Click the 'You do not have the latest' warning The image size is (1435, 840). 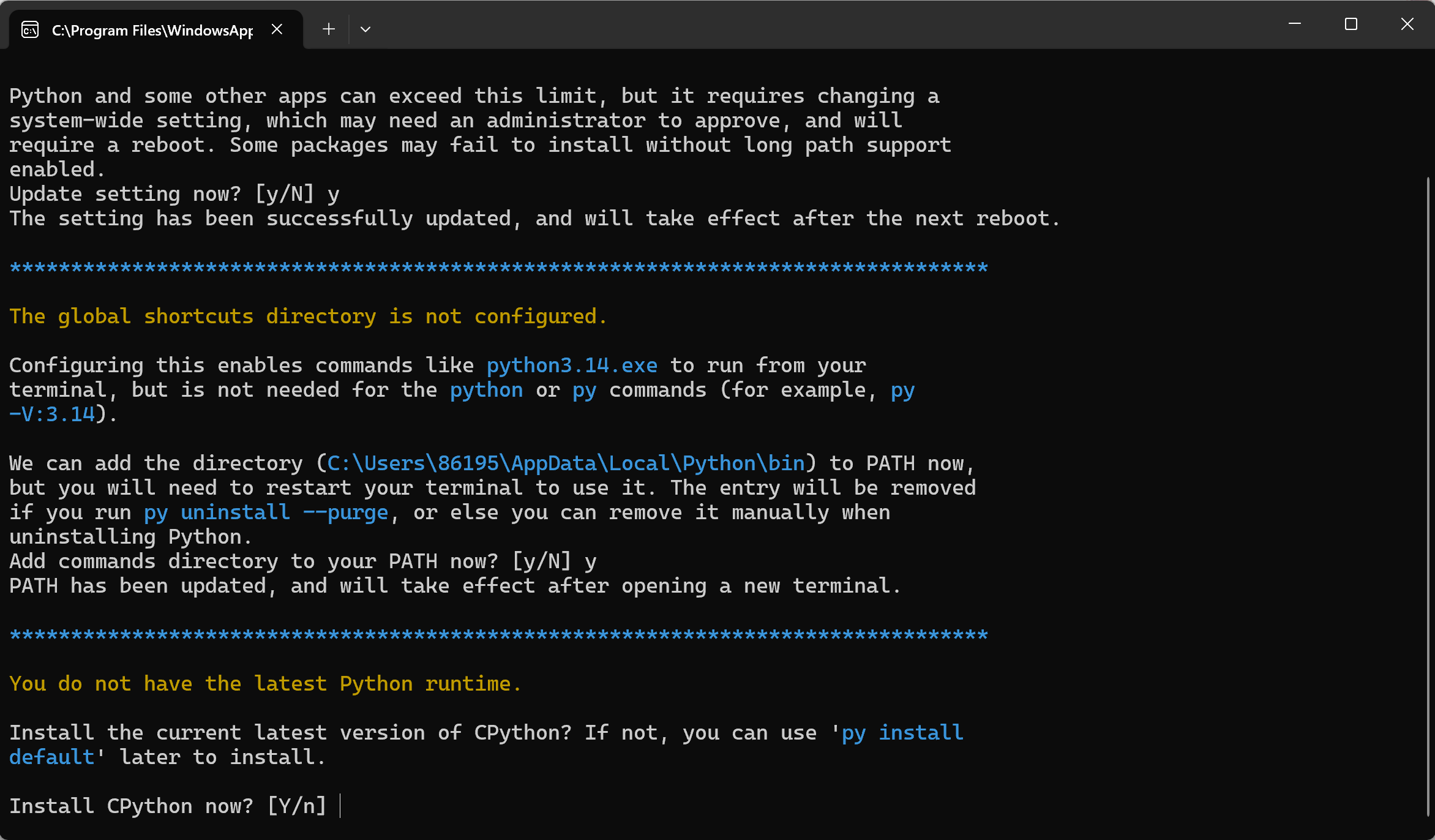click(265, 684)
